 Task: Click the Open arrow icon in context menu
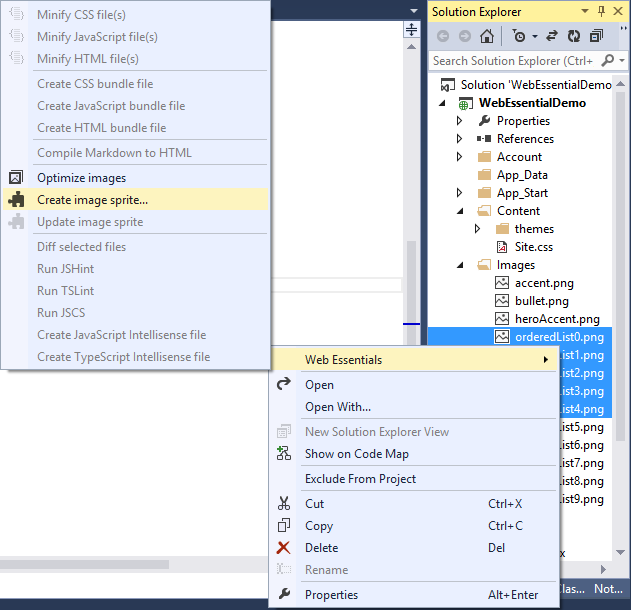pyautogui.click(x=284, y=384)
